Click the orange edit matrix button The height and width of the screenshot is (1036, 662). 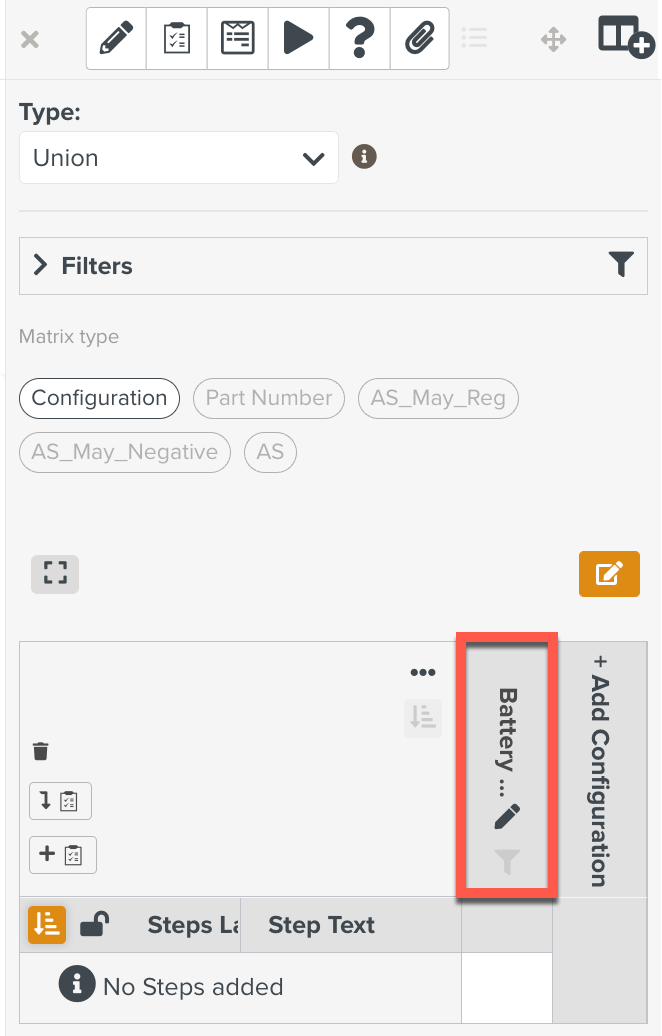(609, 574)
